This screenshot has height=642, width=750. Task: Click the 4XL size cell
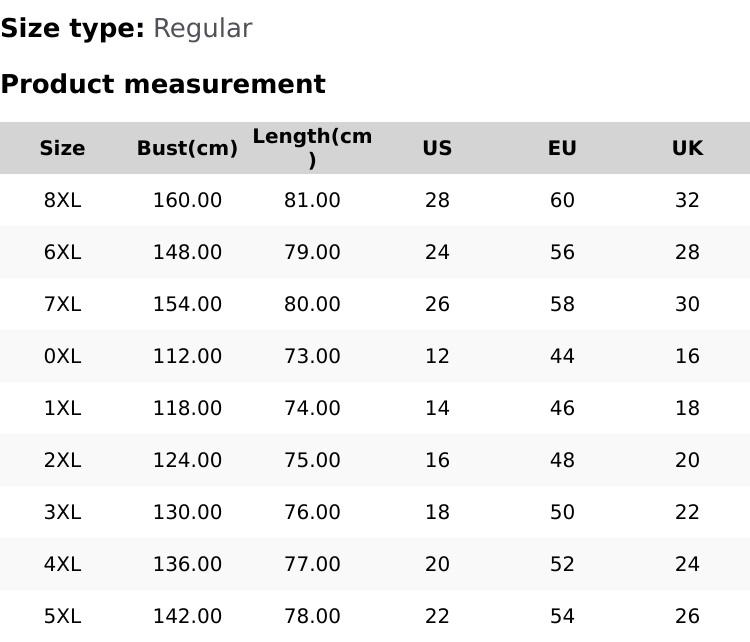(62, 564)
